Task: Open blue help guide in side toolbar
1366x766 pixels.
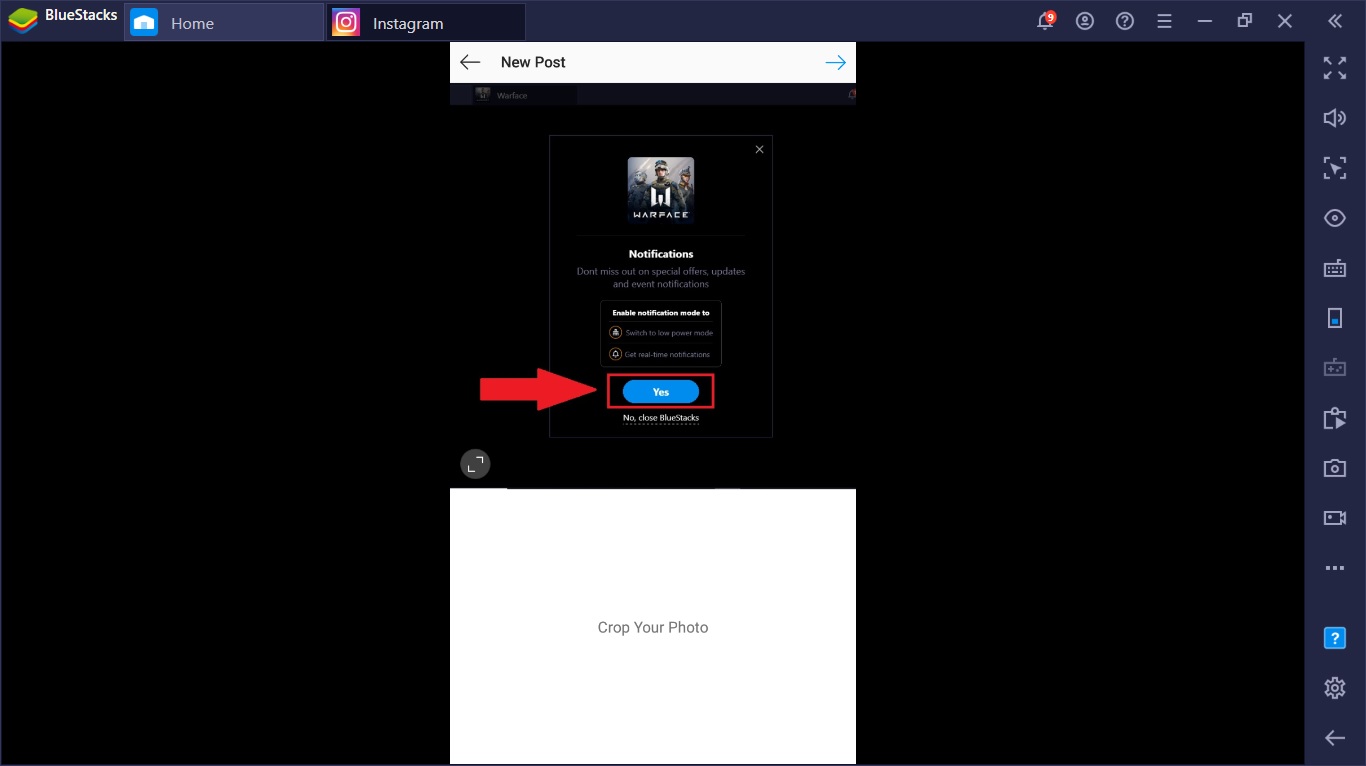Action: click(1335, 638)
